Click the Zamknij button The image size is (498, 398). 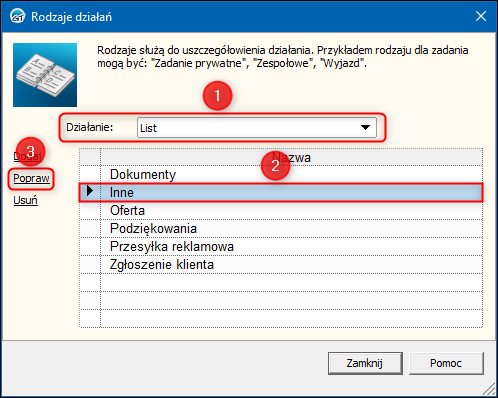(365, 363)
